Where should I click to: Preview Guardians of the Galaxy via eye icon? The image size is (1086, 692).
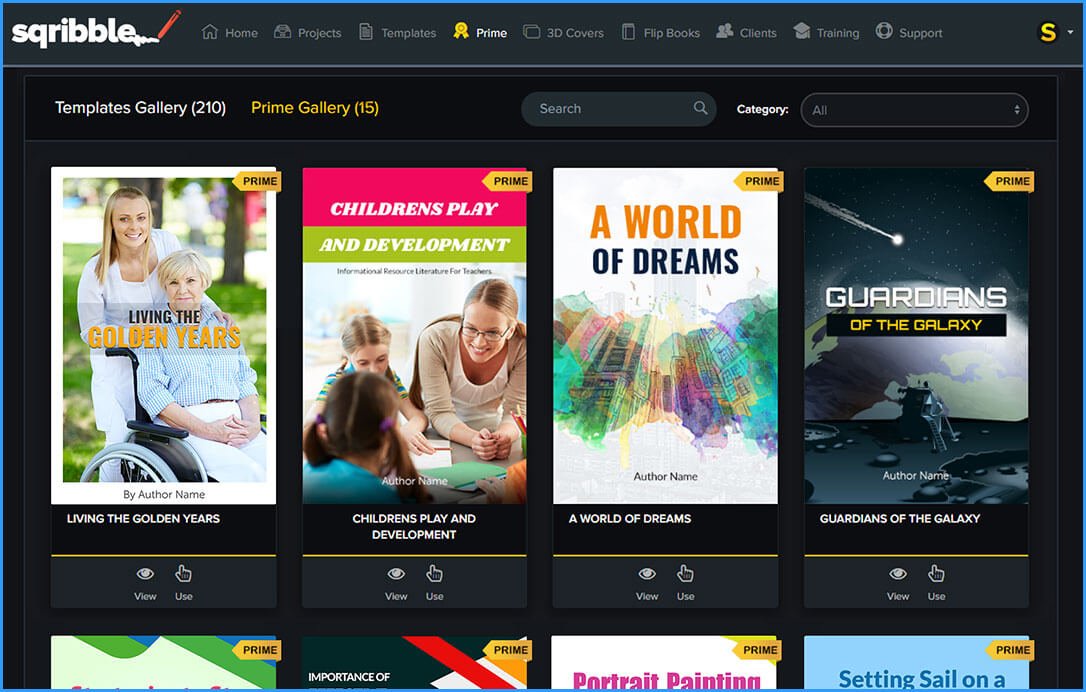pyautogui.click(x=898, y=574)
